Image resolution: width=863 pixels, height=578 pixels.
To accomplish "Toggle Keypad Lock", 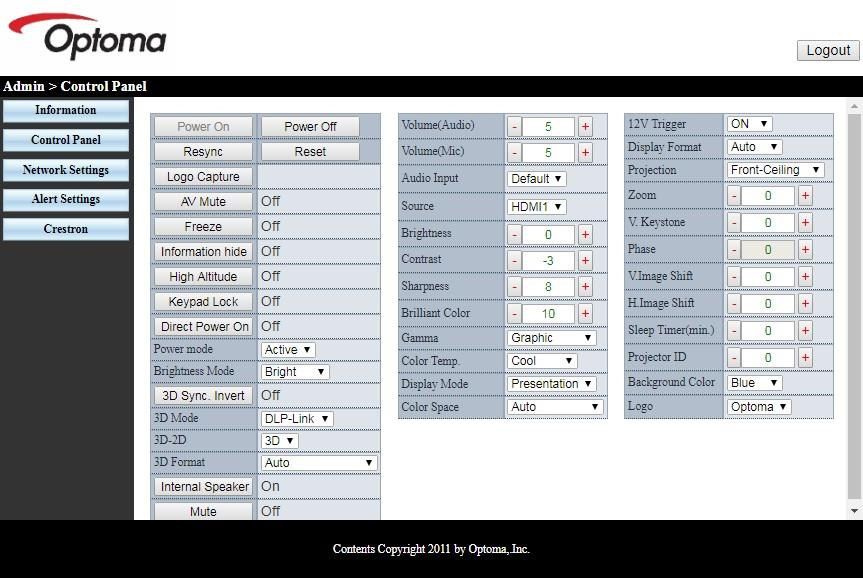I will pyautogui.click(x=204, y=302).
